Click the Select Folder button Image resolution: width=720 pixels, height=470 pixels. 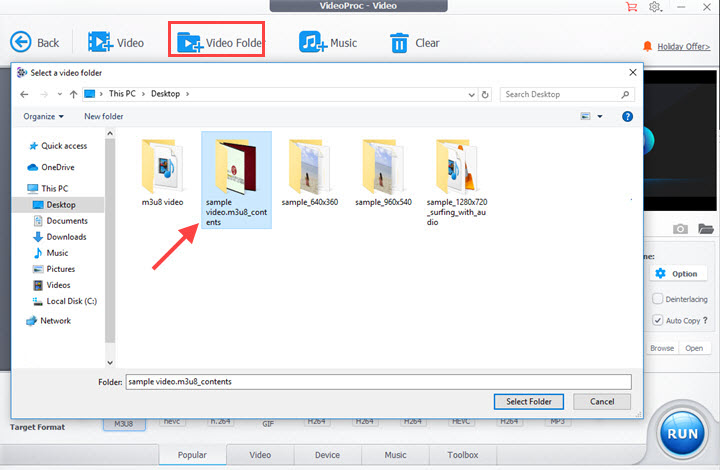coord(529,402)
